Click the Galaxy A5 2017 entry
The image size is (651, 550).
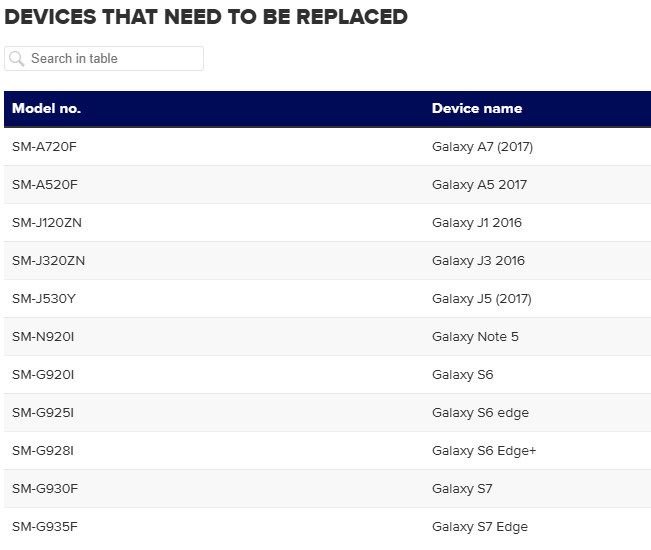(479, 185)
